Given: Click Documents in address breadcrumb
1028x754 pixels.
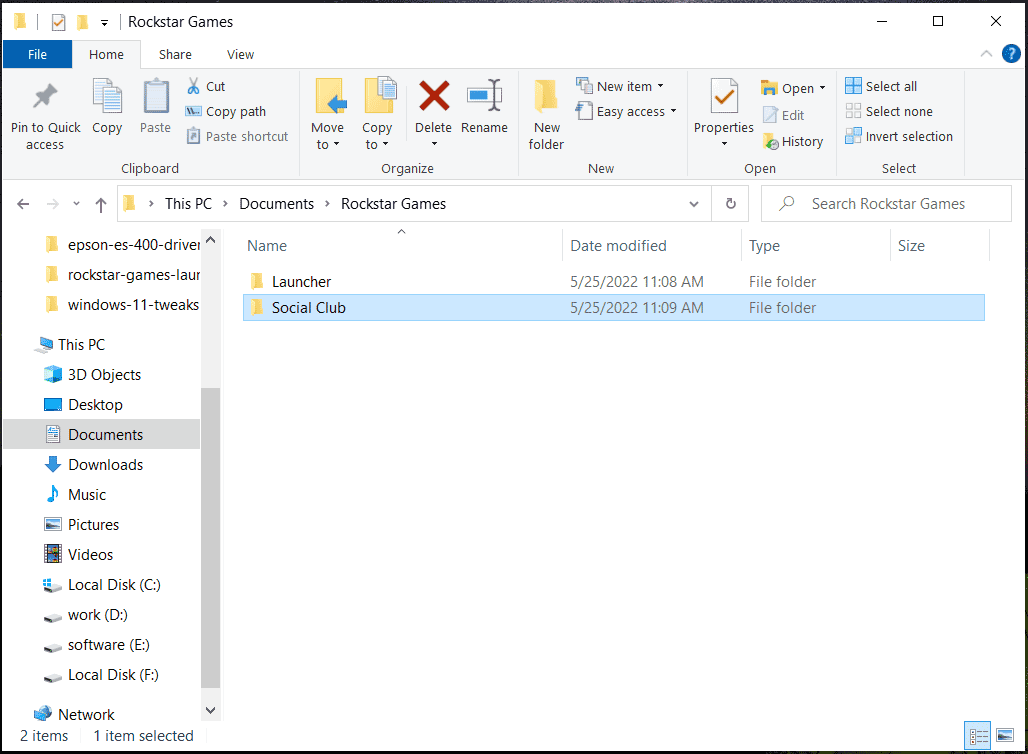Looking at the screenshot, I should pos(276,204).
